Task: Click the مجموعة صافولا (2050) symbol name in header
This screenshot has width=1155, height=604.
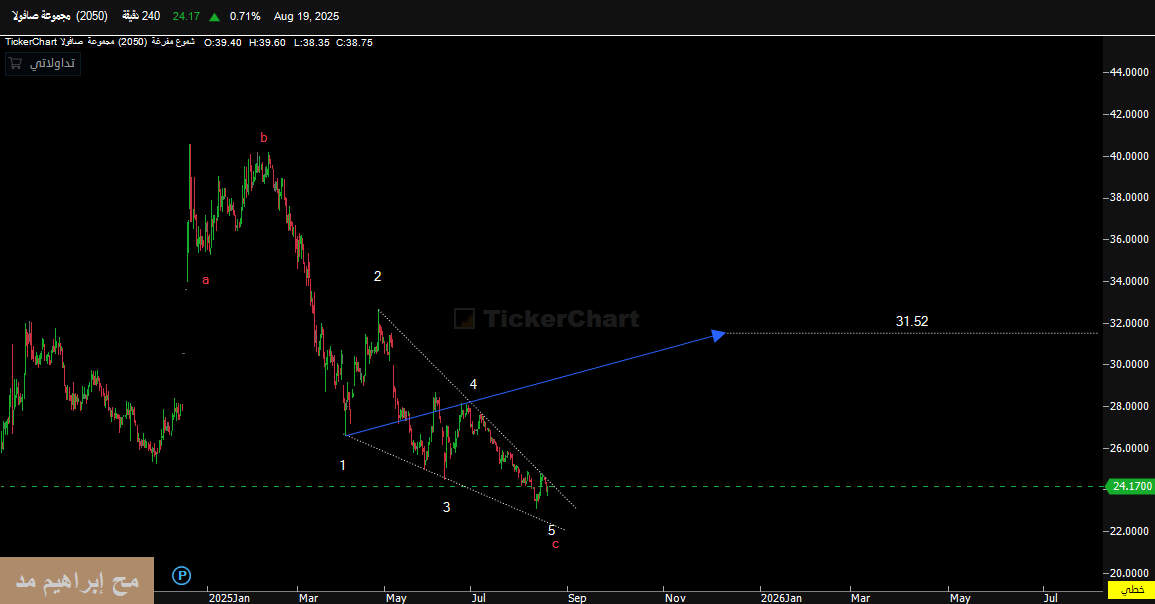Action: (60, 16)
